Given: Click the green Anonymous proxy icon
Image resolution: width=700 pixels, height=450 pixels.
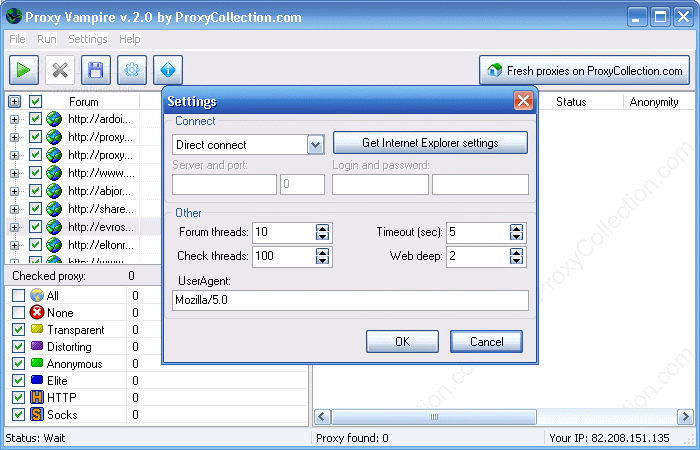Looking at the screenshot, I should 37,363.
